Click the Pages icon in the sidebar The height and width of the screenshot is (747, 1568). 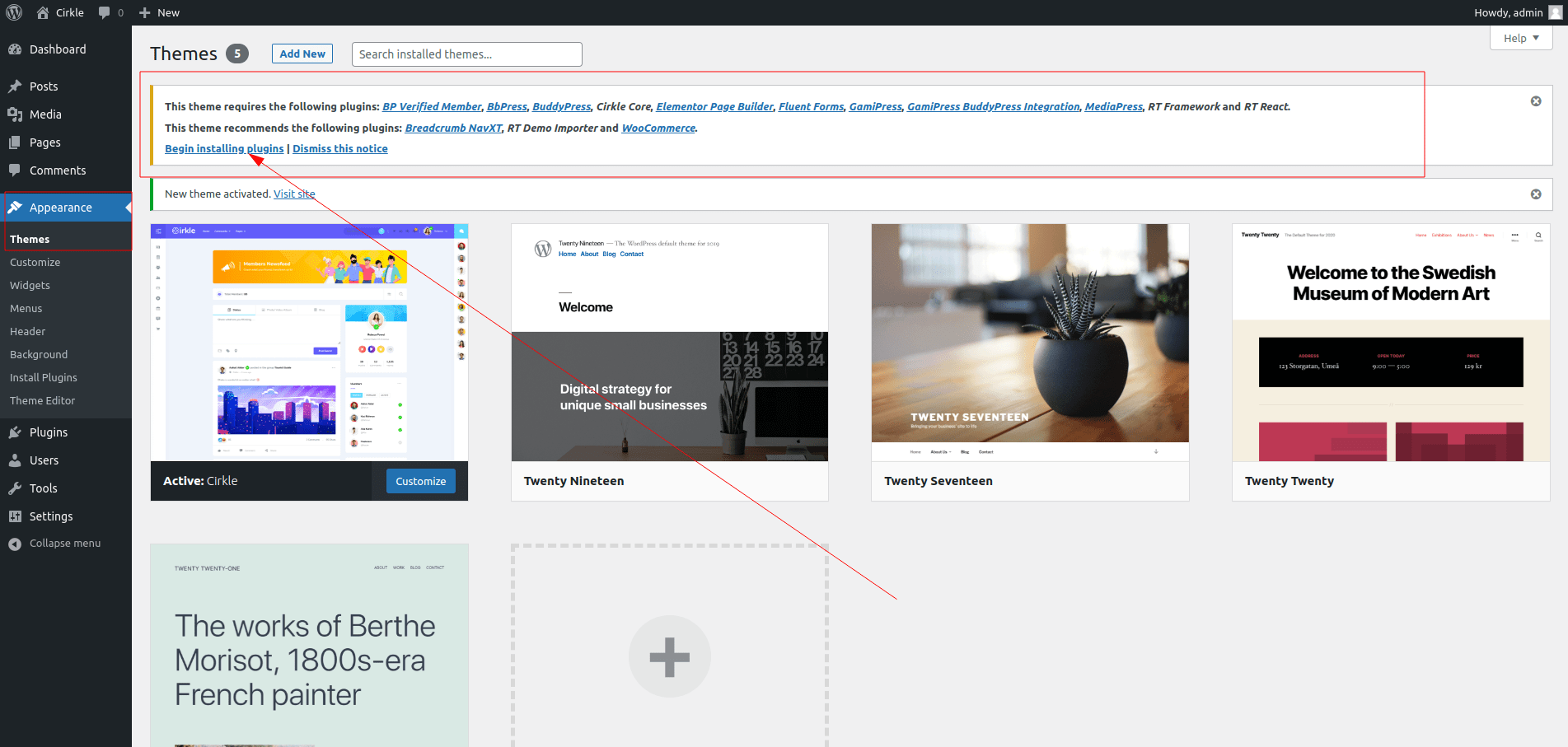tap(15, 142)
